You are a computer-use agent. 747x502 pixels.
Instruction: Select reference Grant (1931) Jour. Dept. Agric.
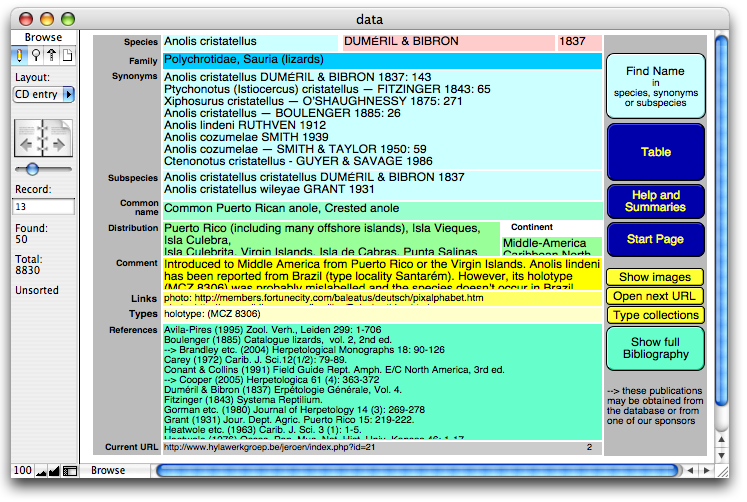tap(289, 420)
